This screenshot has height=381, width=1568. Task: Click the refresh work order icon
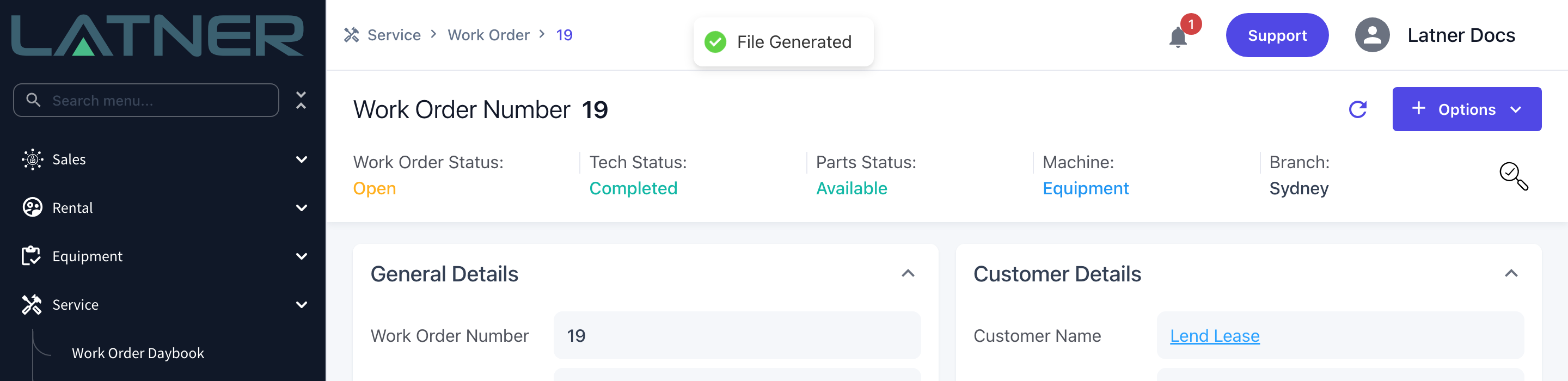pyautogui.click(x=1357, y=109)
